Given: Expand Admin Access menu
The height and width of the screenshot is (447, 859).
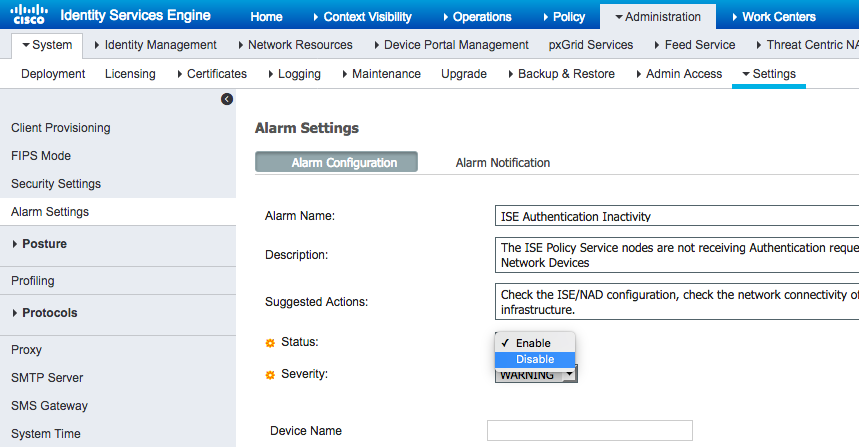Looking at the screenshot, I should click(679, 74).
